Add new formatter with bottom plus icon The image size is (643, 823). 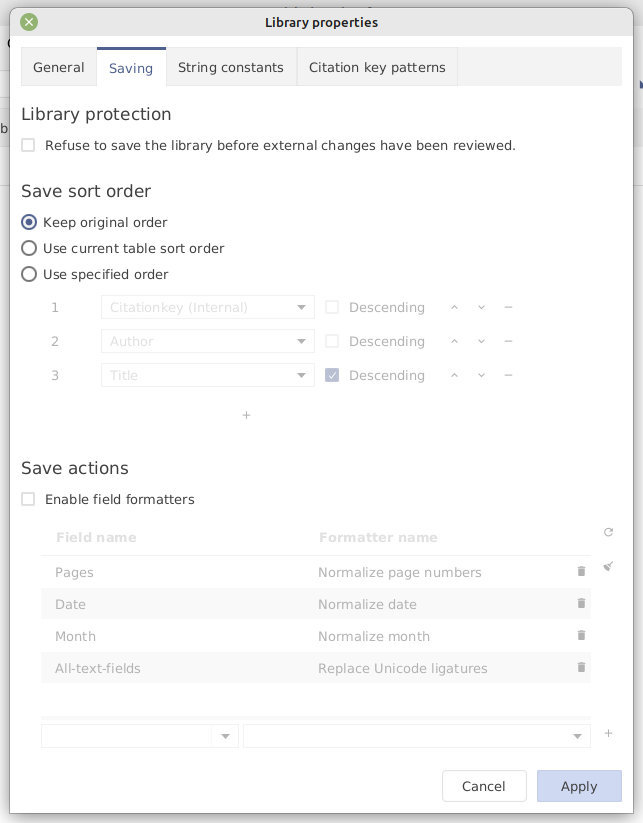[x=608, y=734]
